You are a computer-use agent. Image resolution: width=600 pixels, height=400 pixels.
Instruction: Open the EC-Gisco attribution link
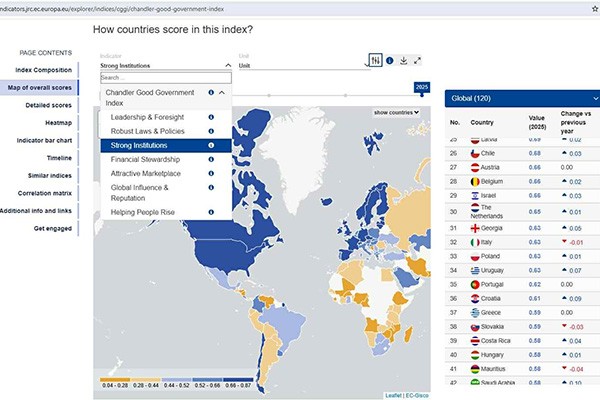tap(417, 395)
